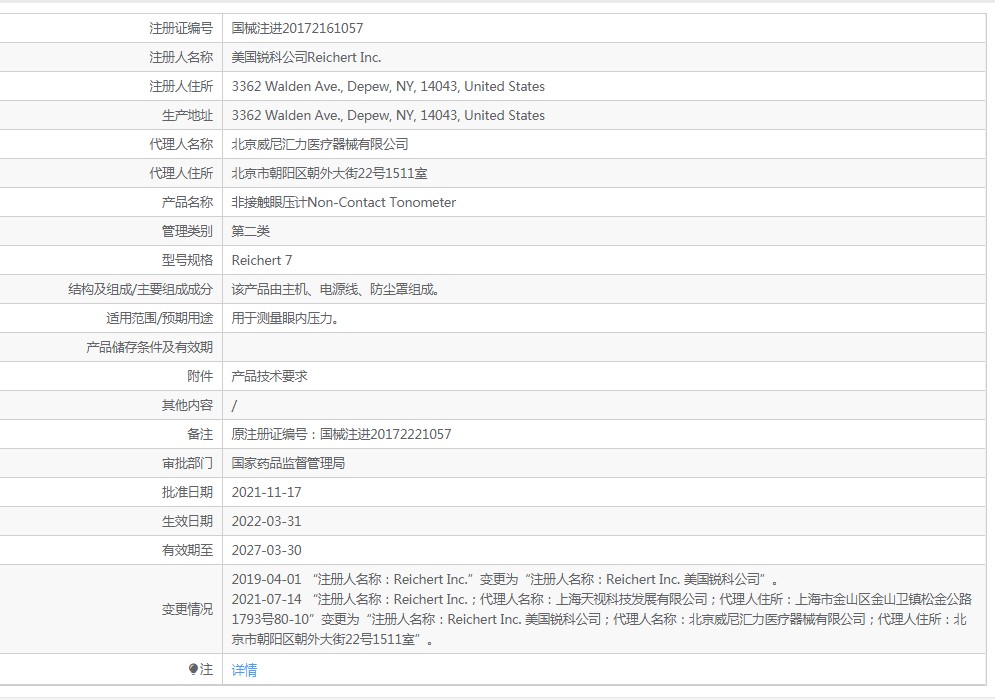Select registrant name 美国锐科公司Reichert Inc.
This screenshot has width=995, height=700.
(x=306, y=57)
